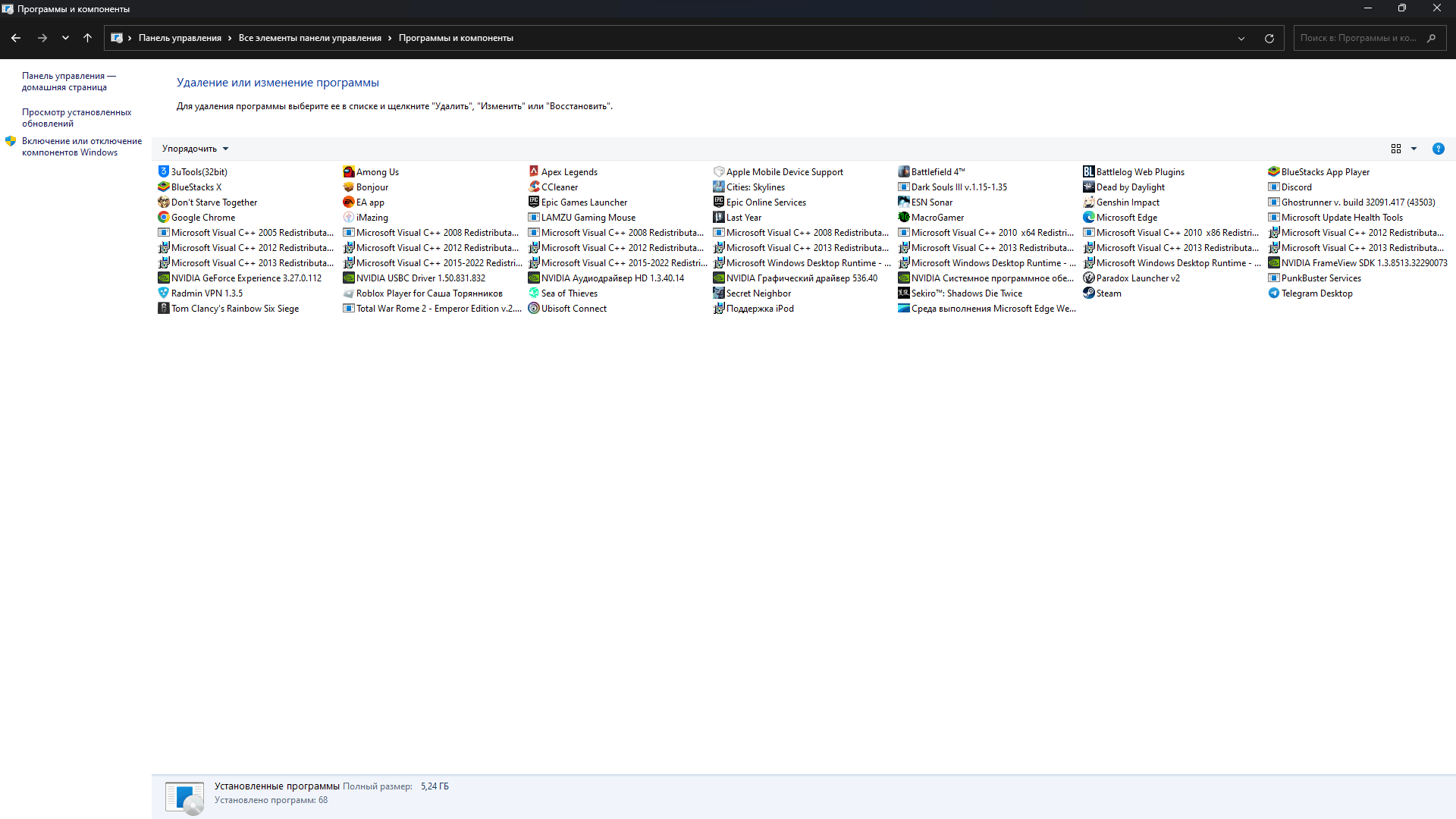
Task: Open the Упорядочить dropdown menu
Action: click(195, 149)
